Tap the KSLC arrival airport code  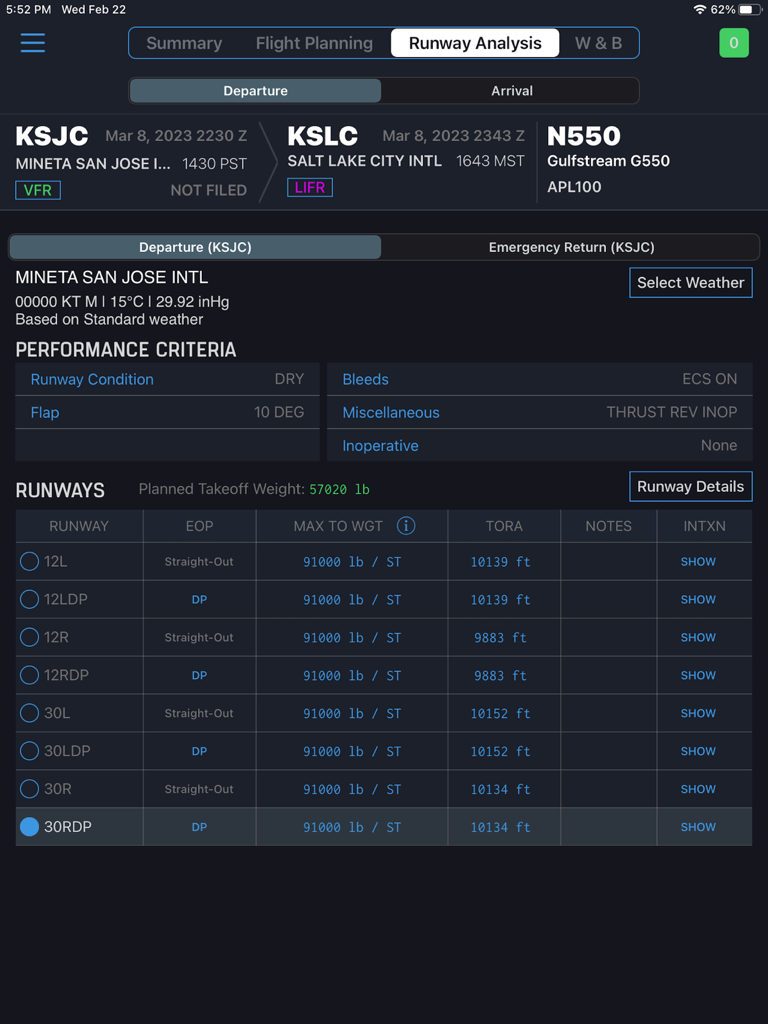click(323, 136)
